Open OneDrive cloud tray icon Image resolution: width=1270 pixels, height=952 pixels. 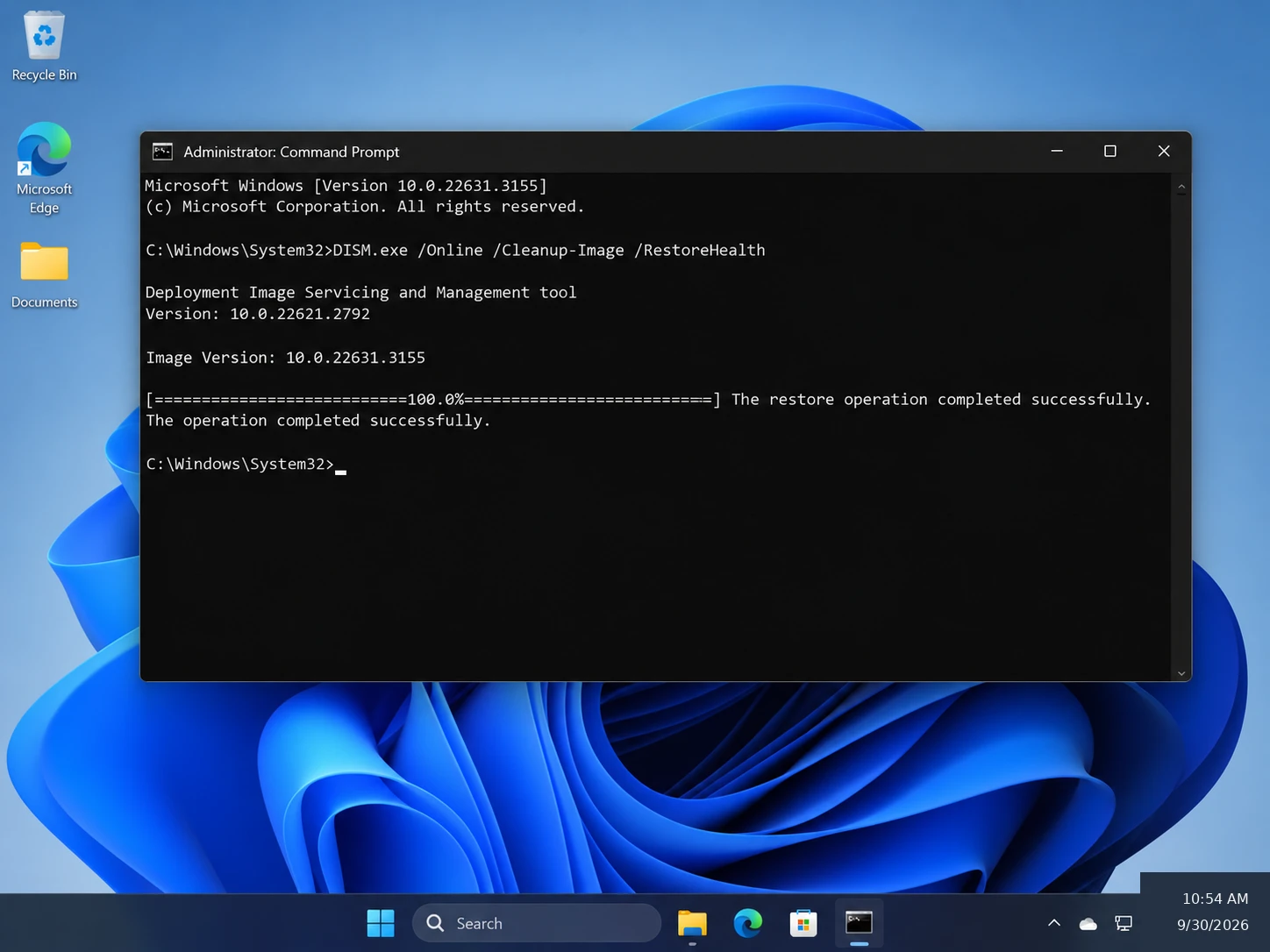click(1088, 924)
